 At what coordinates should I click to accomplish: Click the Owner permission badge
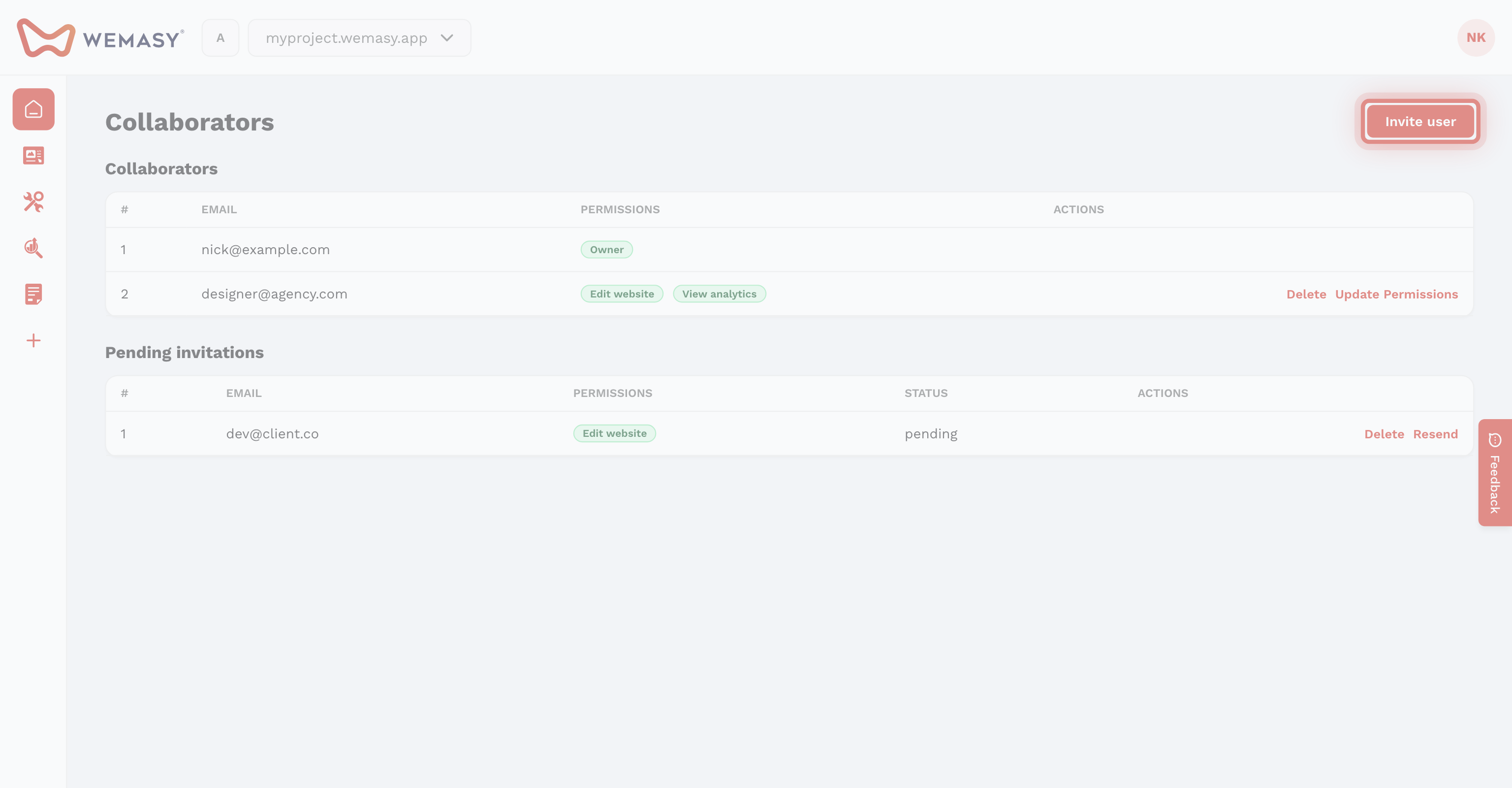(606, 250)
